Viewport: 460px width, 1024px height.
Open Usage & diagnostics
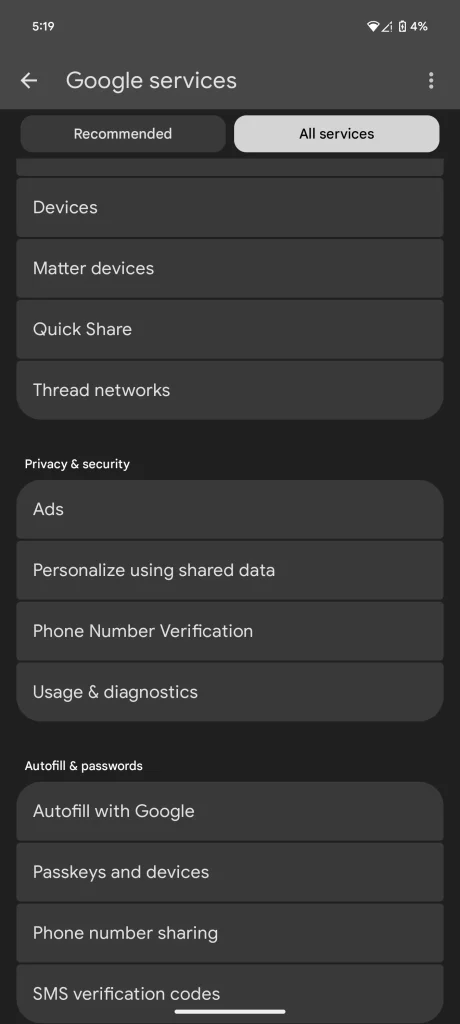click(230, 692)
